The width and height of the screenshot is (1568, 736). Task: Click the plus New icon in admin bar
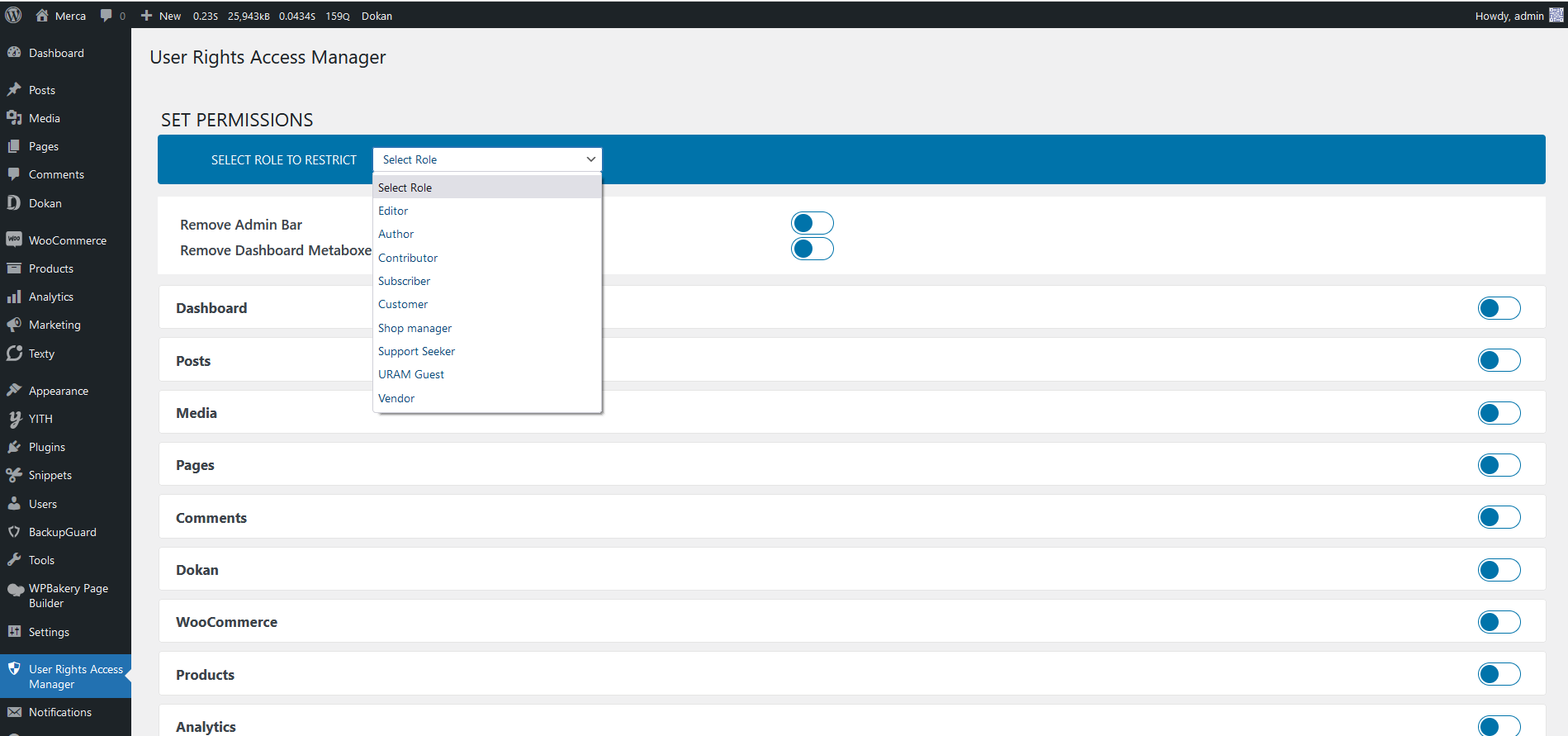pyautogui.click(x=146, y=16)
